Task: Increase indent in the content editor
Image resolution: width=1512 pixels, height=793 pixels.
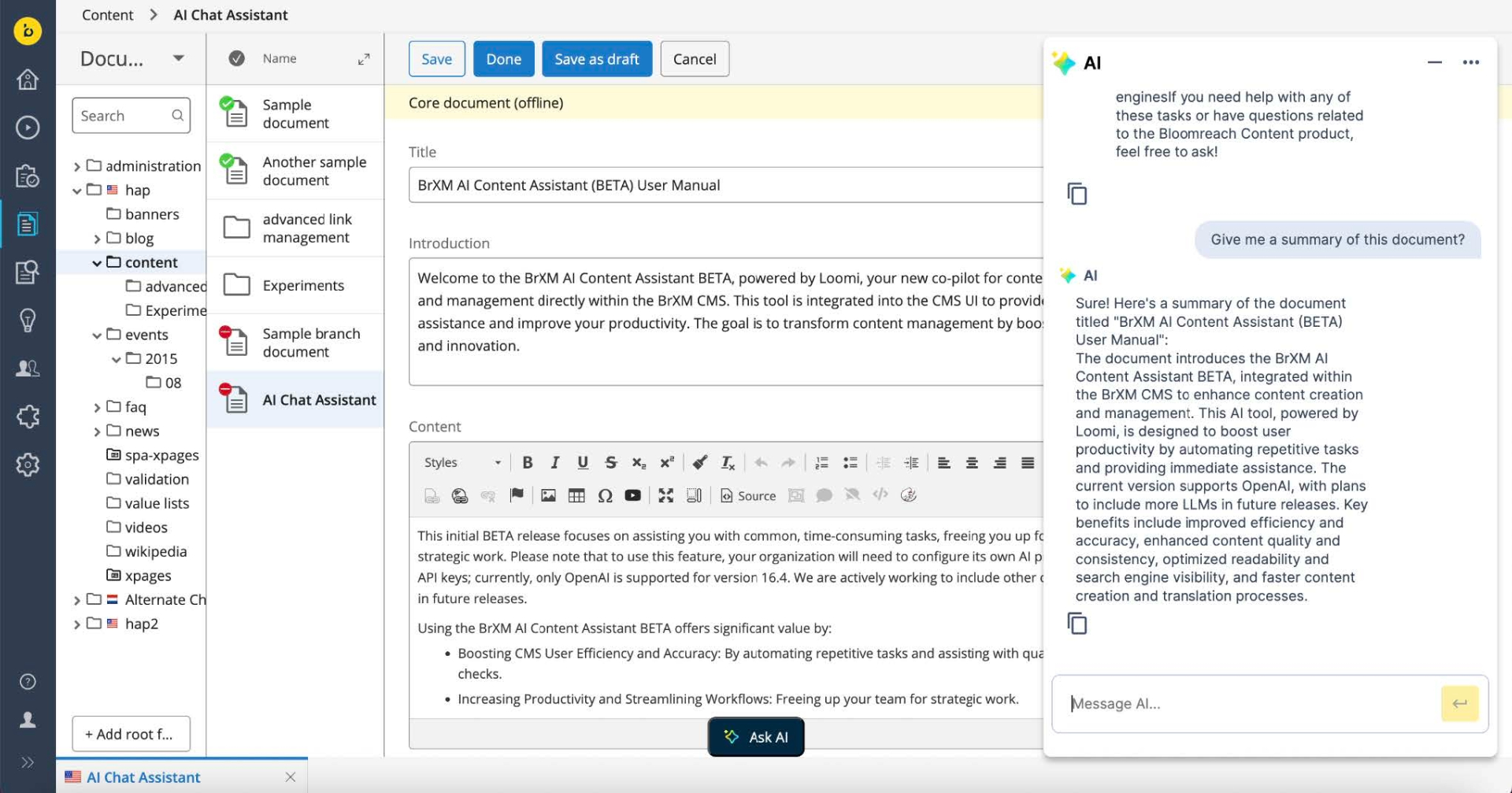Action: pos(911,462)
